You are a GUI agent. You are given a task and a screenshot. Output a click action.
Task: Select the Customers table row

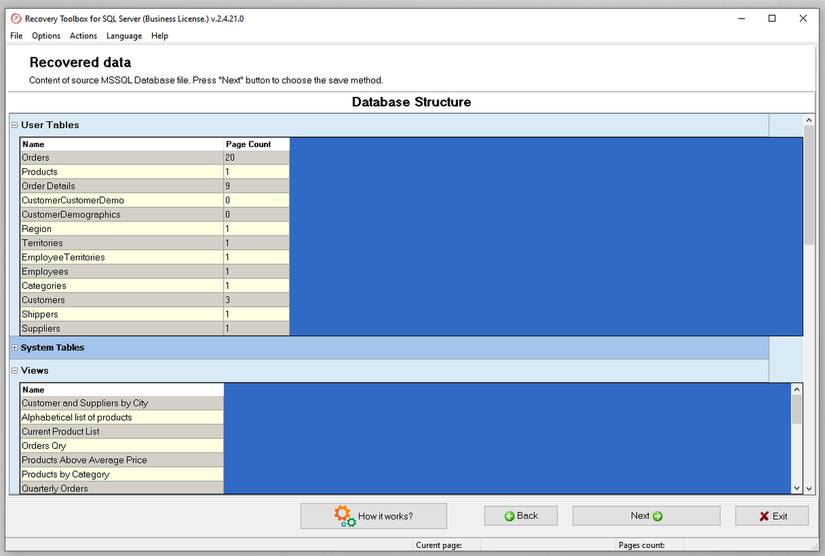click(155, 300)
